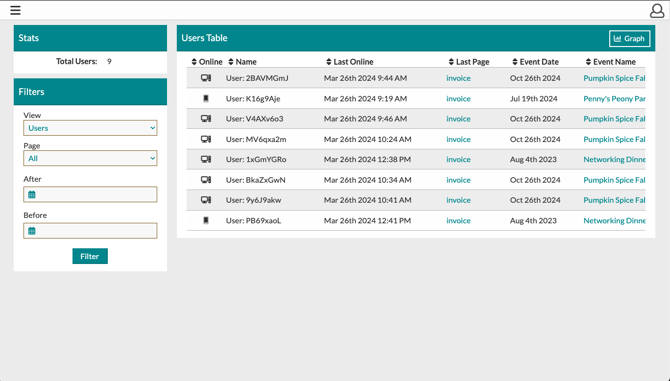Click the Graph button
670x381 pixels.
coord(629,38)
